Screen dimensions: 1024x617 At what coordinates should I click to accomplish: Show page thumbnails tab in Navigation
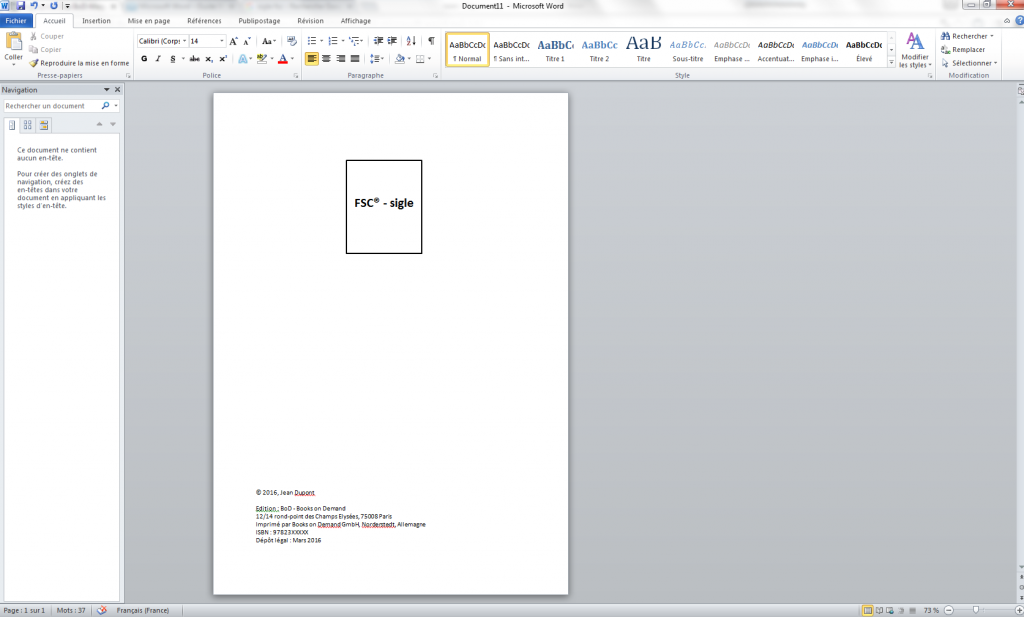click(x=27, y=125)
